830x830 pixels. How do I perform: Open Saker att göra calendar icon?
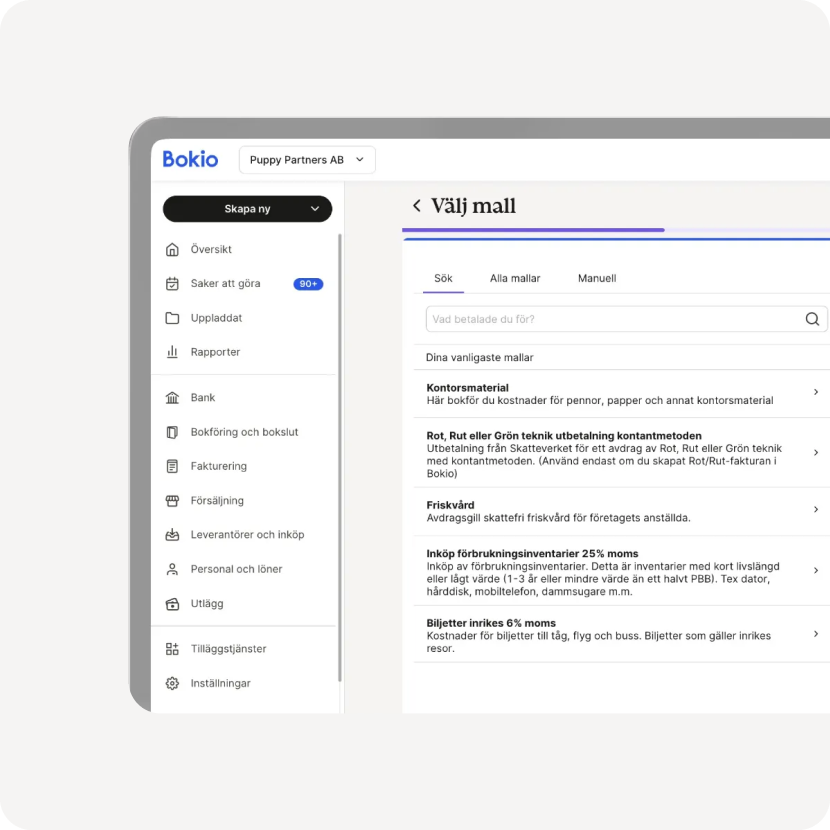click(172, 284)
